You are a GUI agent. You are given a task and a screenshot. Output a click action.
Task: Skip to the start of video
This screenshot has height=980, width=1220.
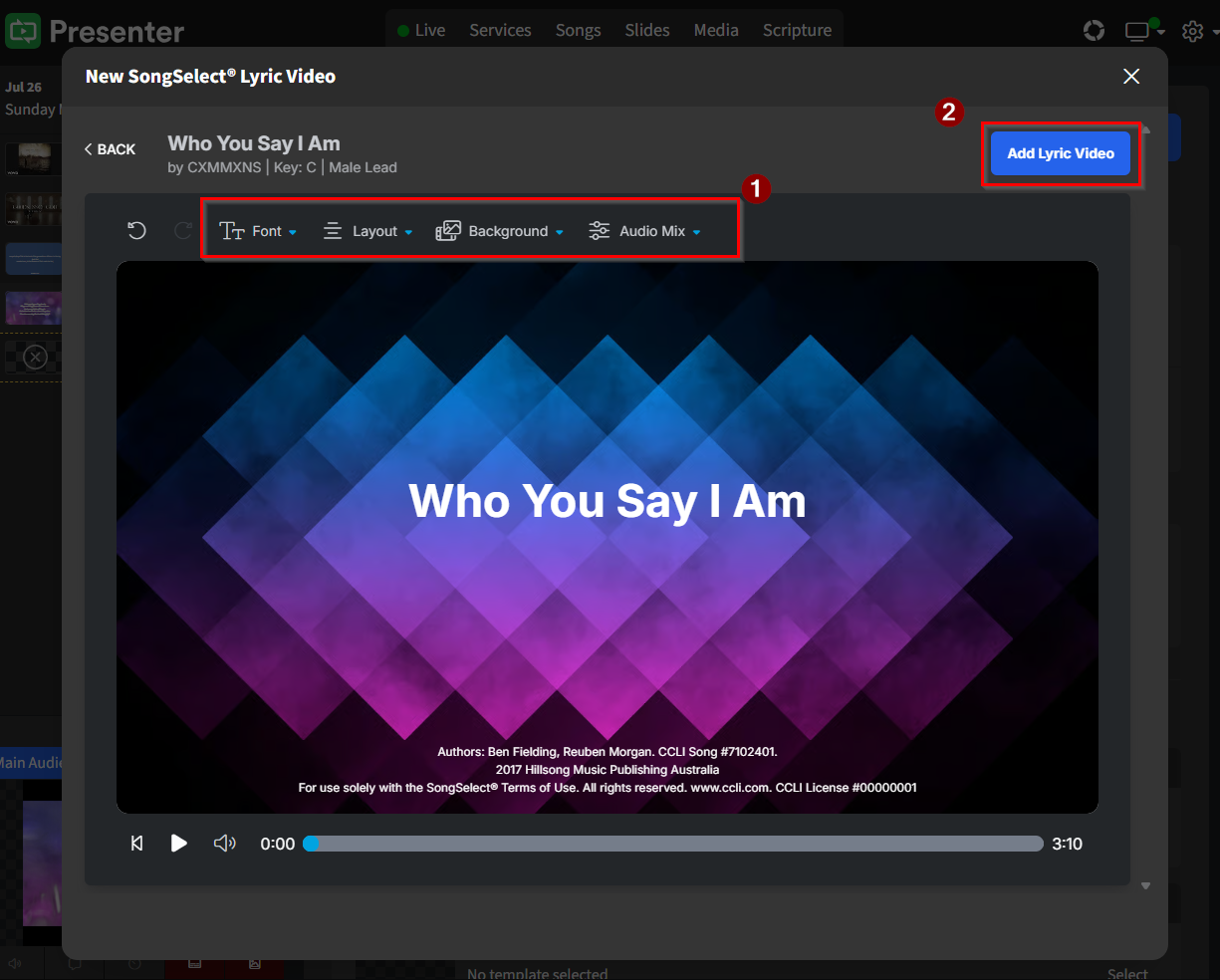pos(137,844)
